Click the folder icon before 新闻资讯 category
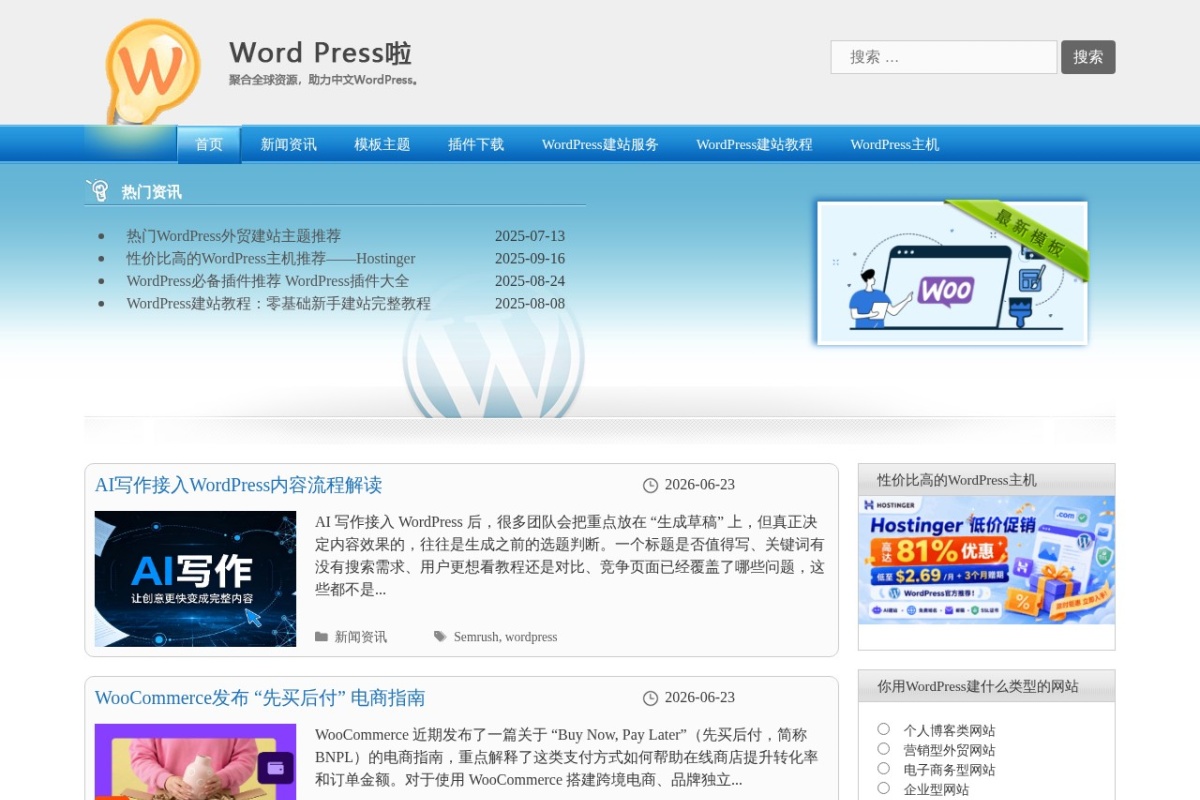 pos(321,636)
